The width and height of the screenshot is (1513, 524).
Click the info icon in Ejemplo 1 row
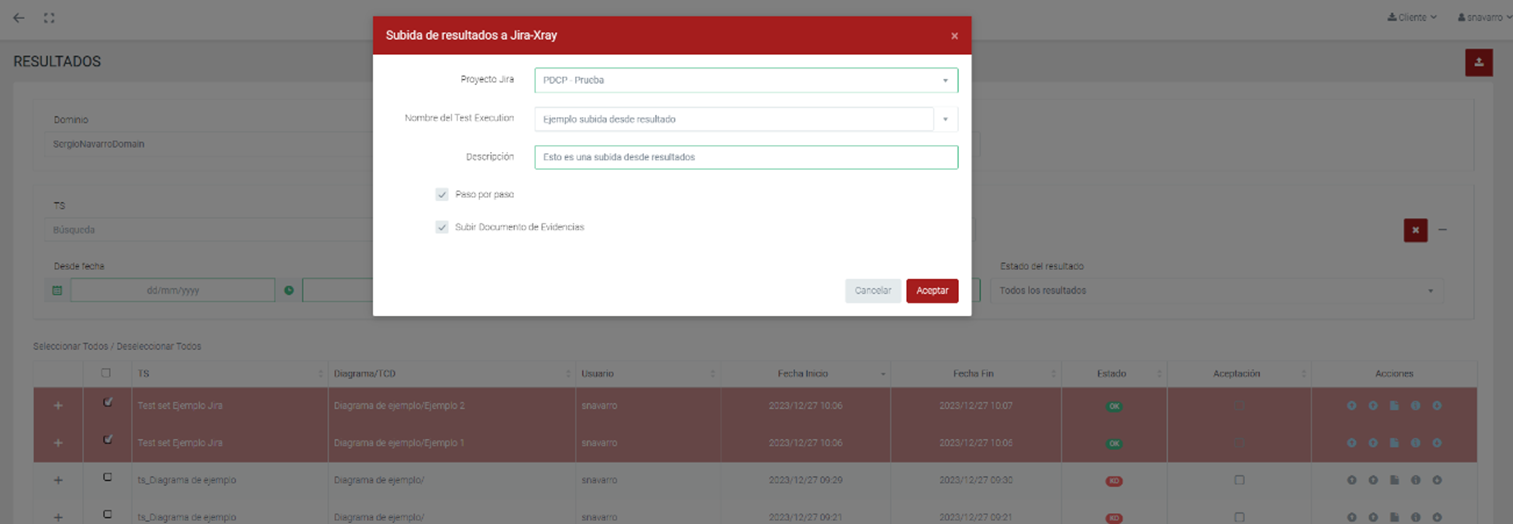click(1415, 443)
